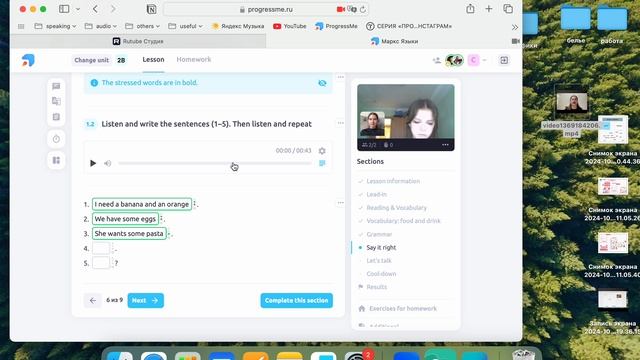Open the translator icon in left sidebar
Image resolution: width=640 pixels, height=360 pixels.
(56, 101)
